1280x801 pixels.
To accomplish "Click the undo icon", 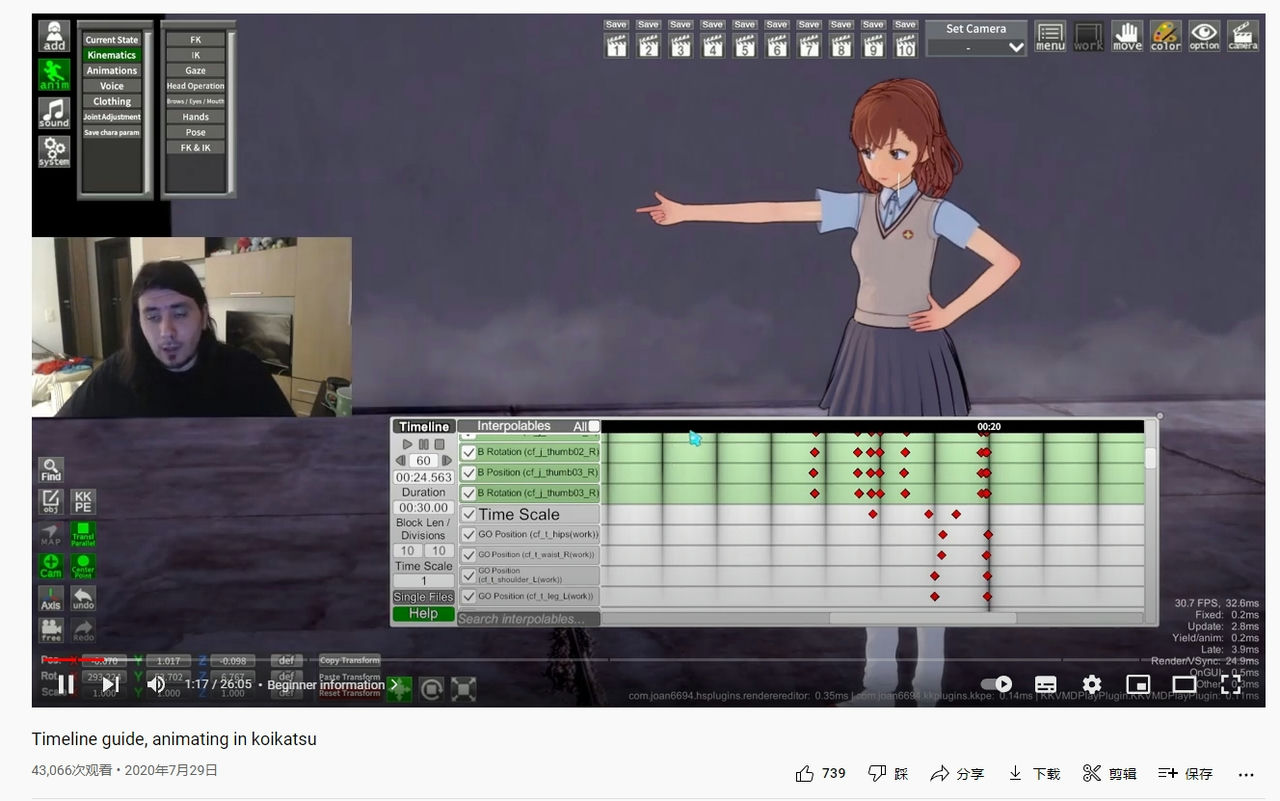I will (x=83, y=598).
